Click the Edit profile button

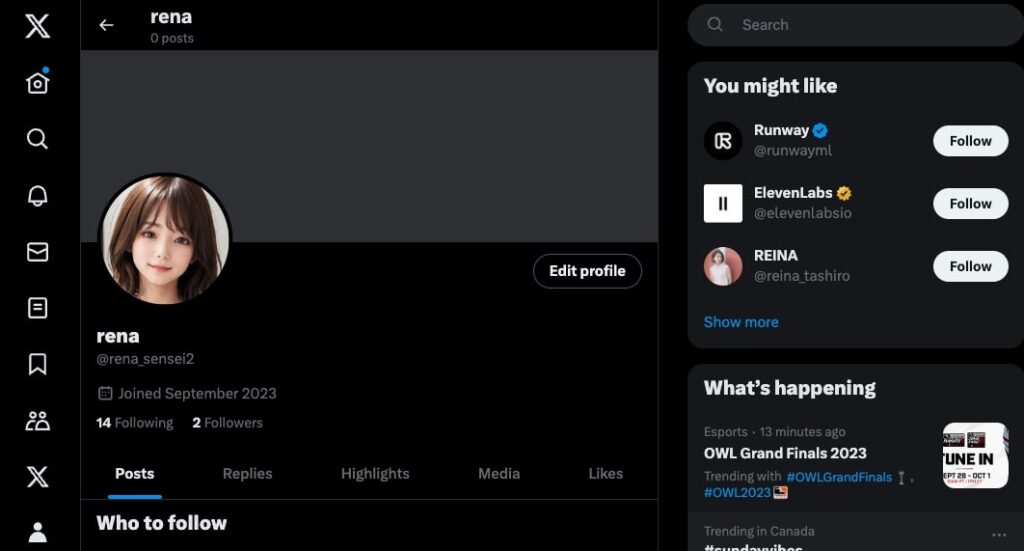tap(587, 271)
